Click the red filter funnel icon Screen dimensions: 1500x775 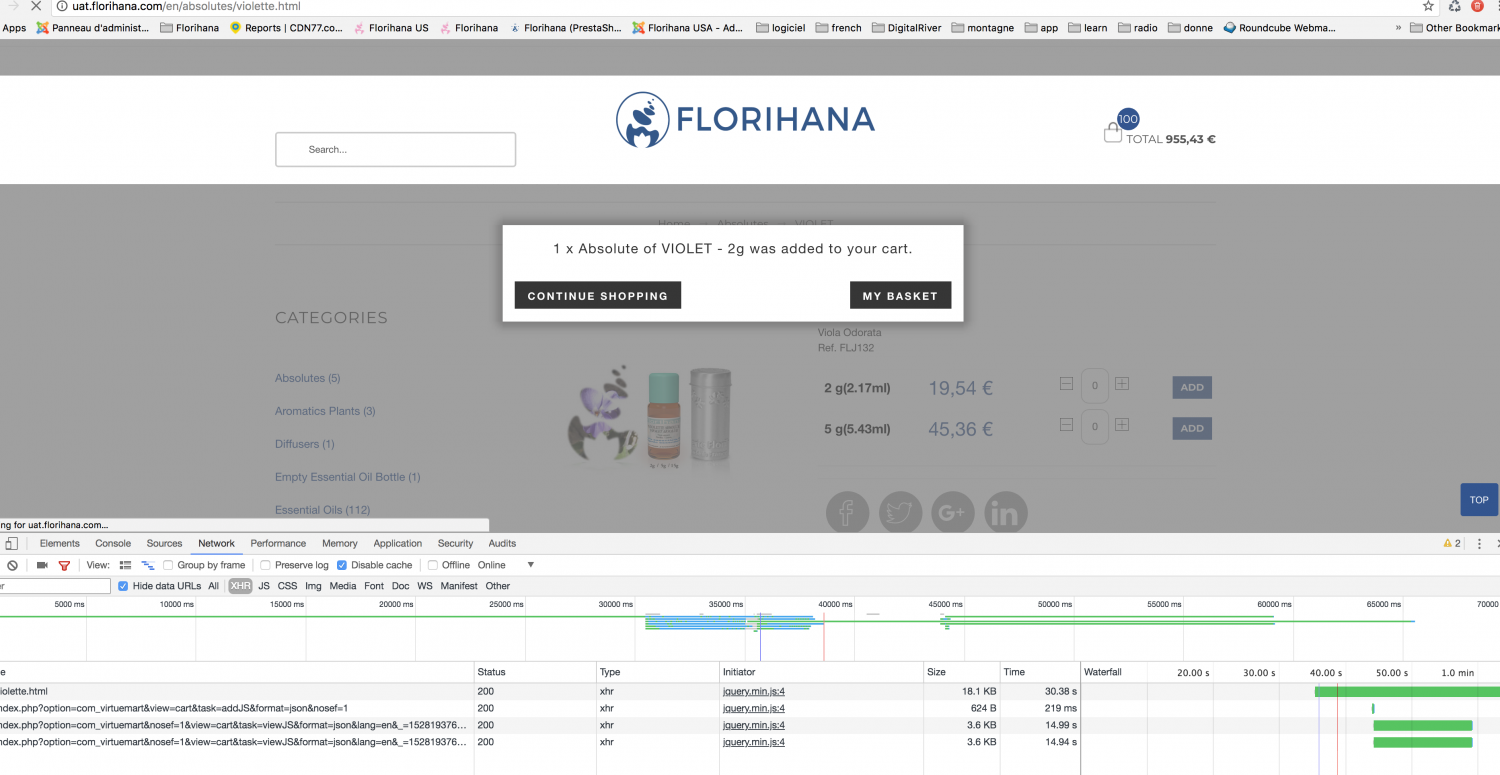(x=64, y=566)
